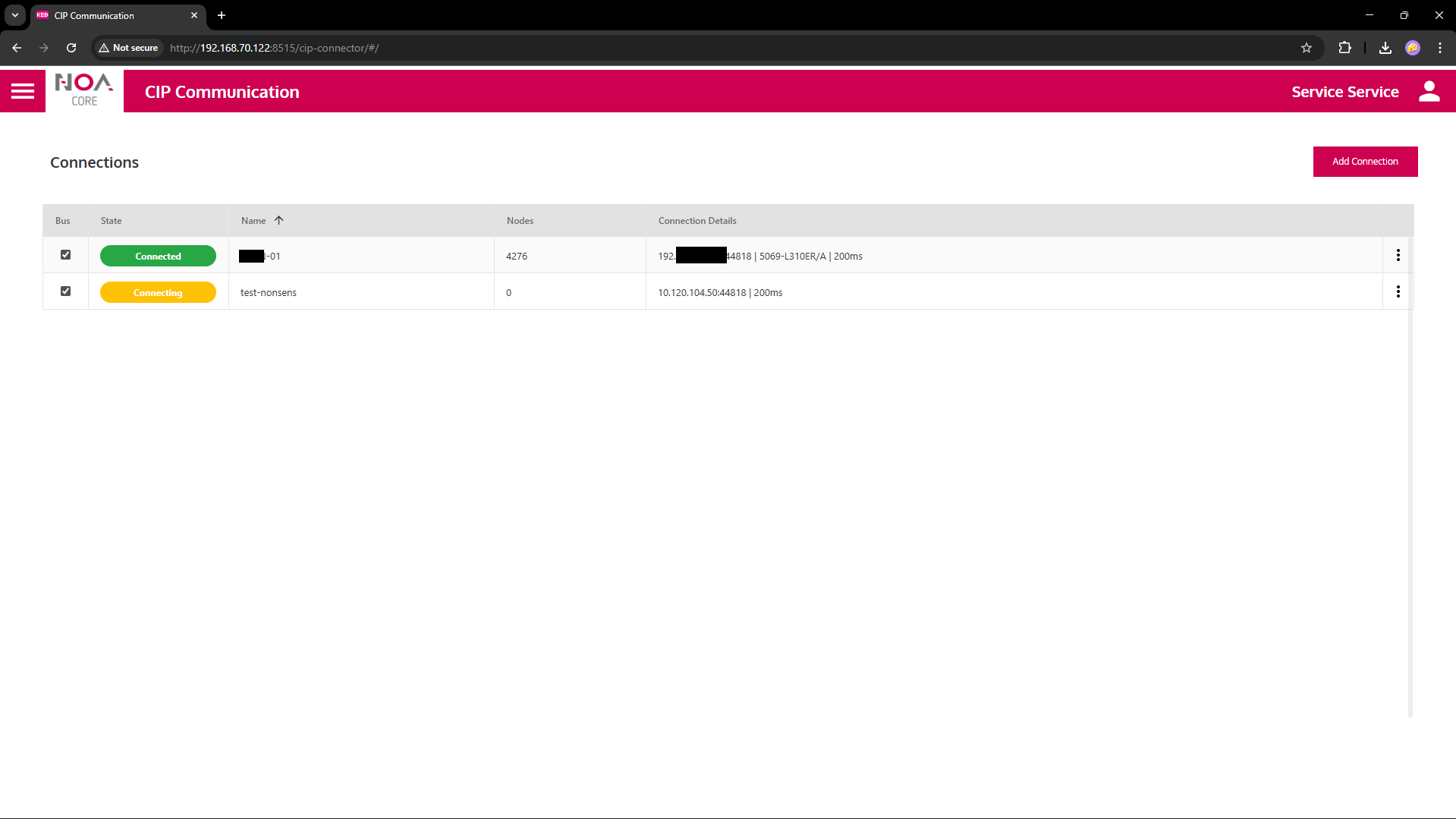
Task: Click the Add Connection button
Action: (1364, 162)
